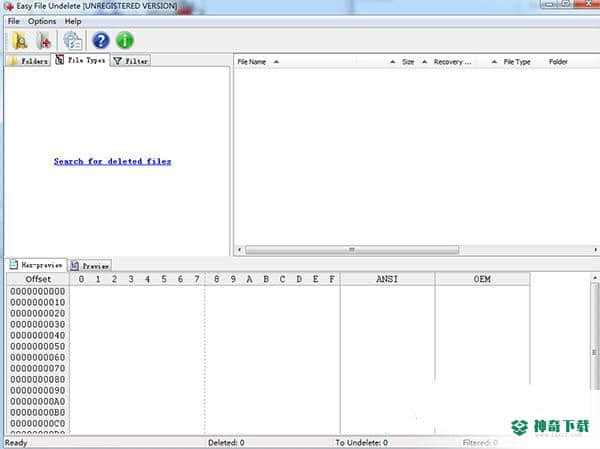Click the Filtered: 0 status entry

(480, 443)
